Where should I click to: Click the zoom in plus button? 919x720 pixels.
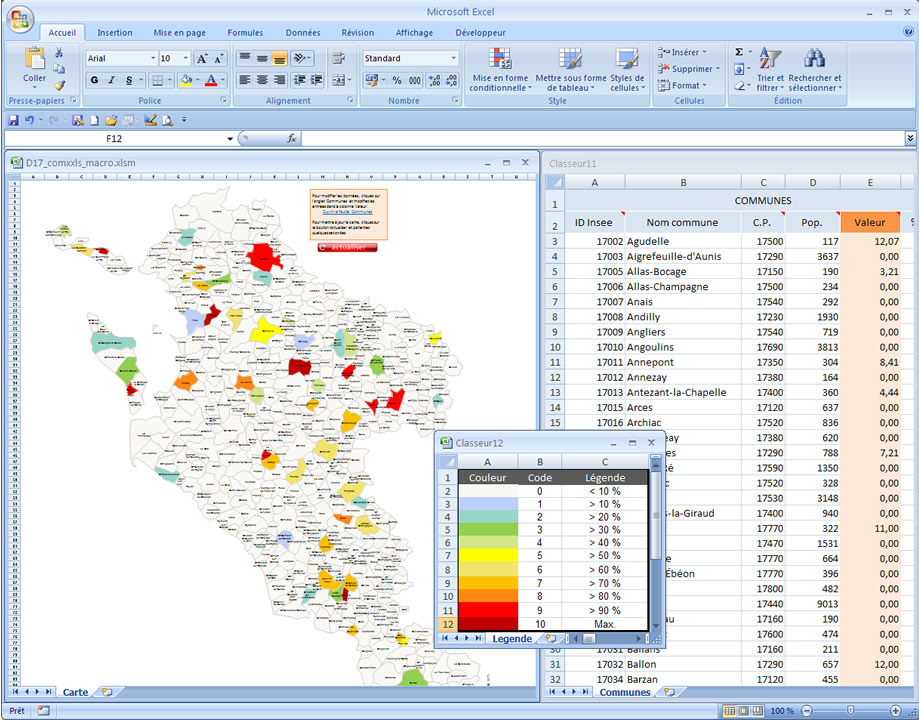(896, 711)
